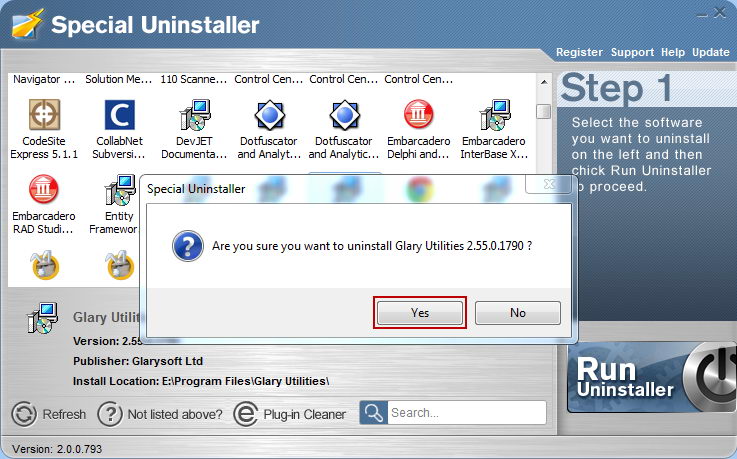The height and width of the screenshot is (459, 737).
Task: Click the program list scroll-up arrow
Action: [544, 82]
